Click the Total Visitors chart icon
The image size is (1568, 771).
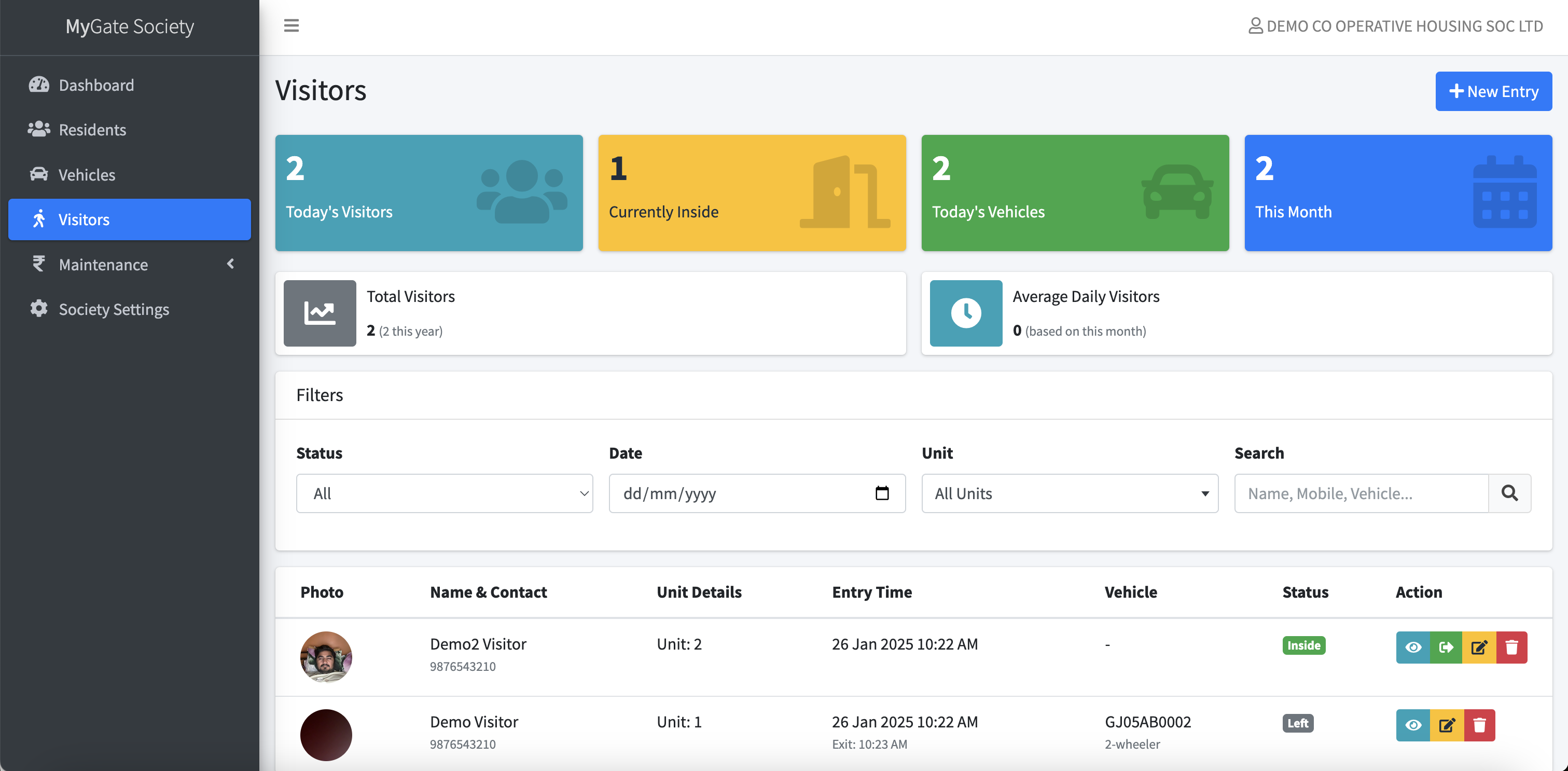(x=320, y=313)
